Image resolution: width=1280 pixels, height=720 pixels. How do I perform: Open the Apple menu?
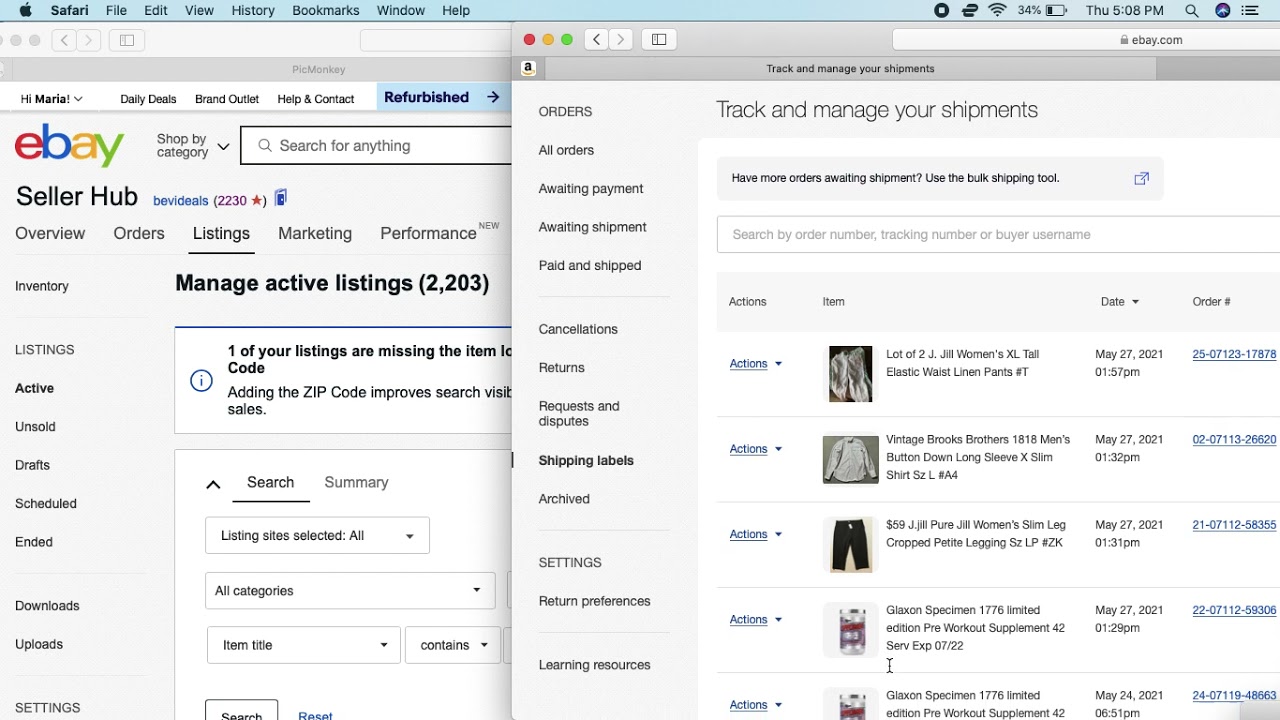click(x=25, y=10)
